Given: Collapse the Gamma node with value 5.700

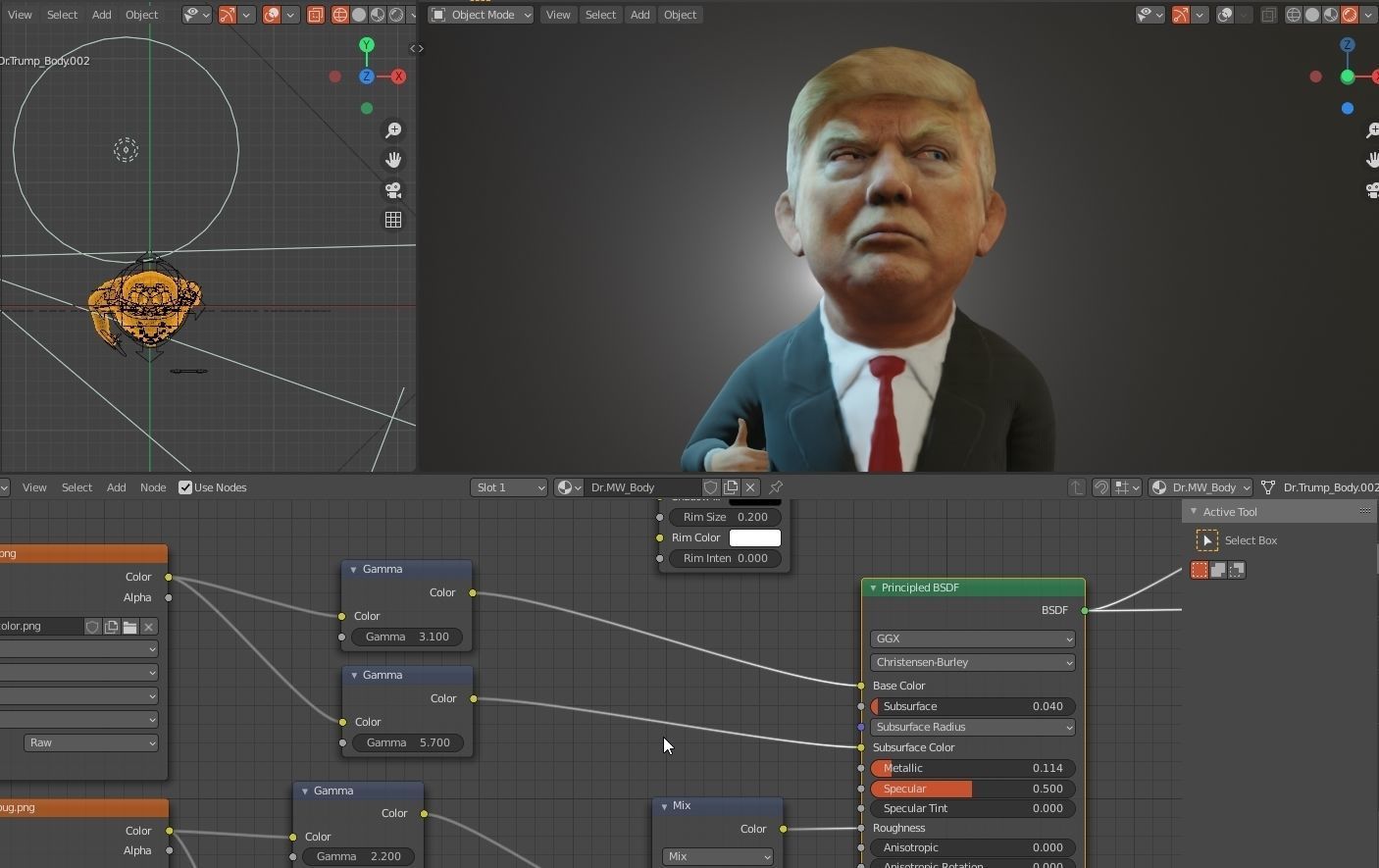Looking at the screenshot, I should click(353, 675).
